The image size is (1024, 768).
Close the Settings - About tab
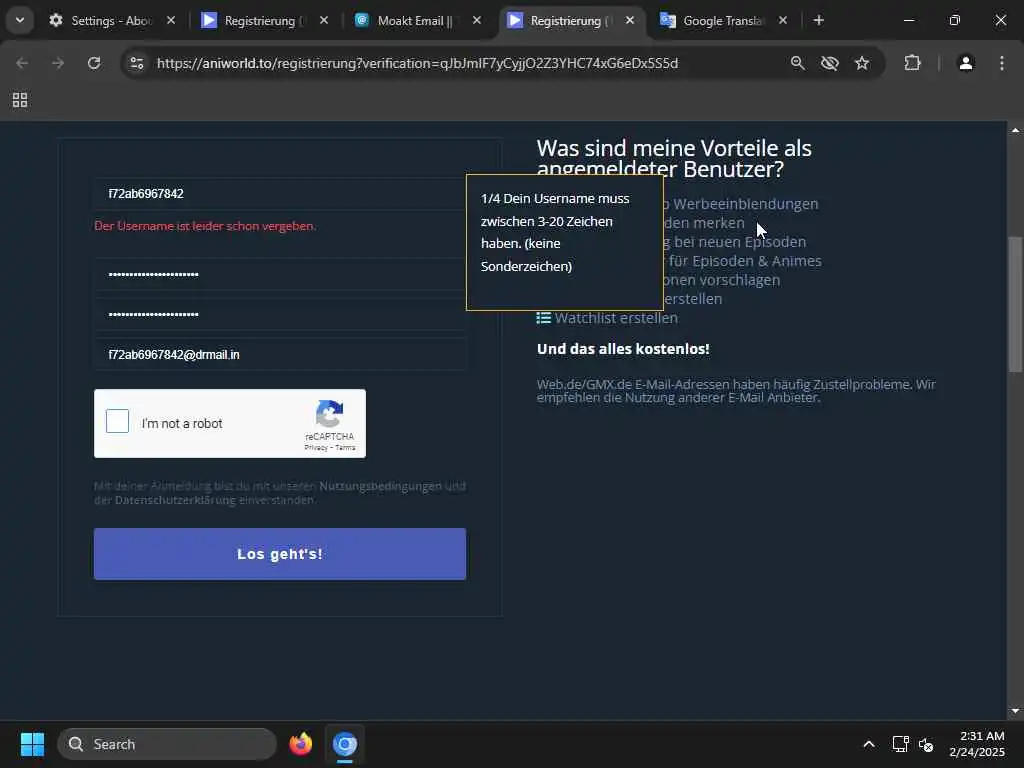170,21
